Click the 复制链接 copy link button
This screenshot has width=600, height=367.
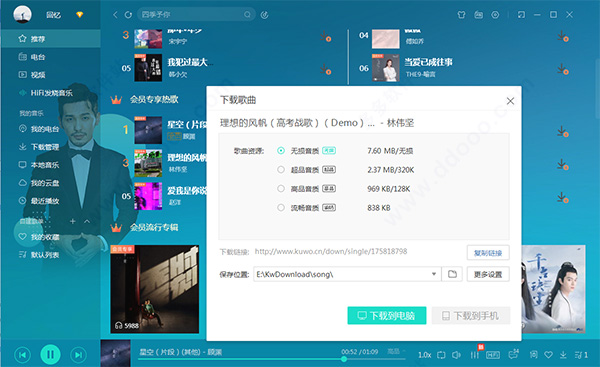pyautogui.click(x=488, y=253)
